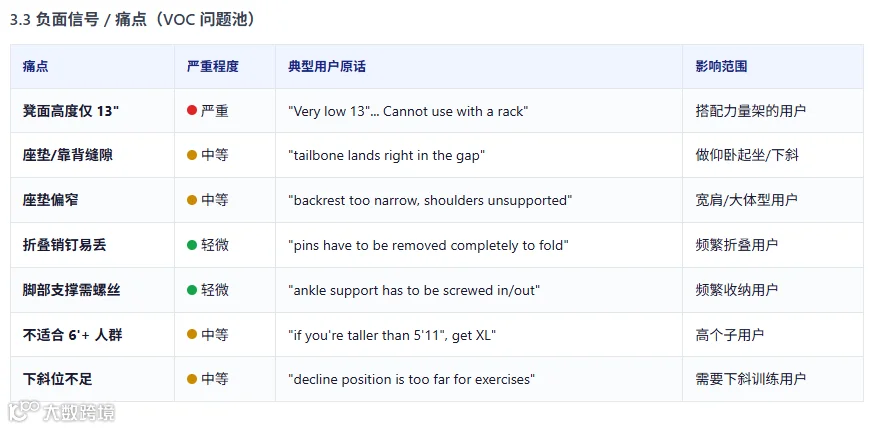The image size is (875, 429).
Task: Click the orange dot in 座垫偏窄 row
Action: click(192, 200)
